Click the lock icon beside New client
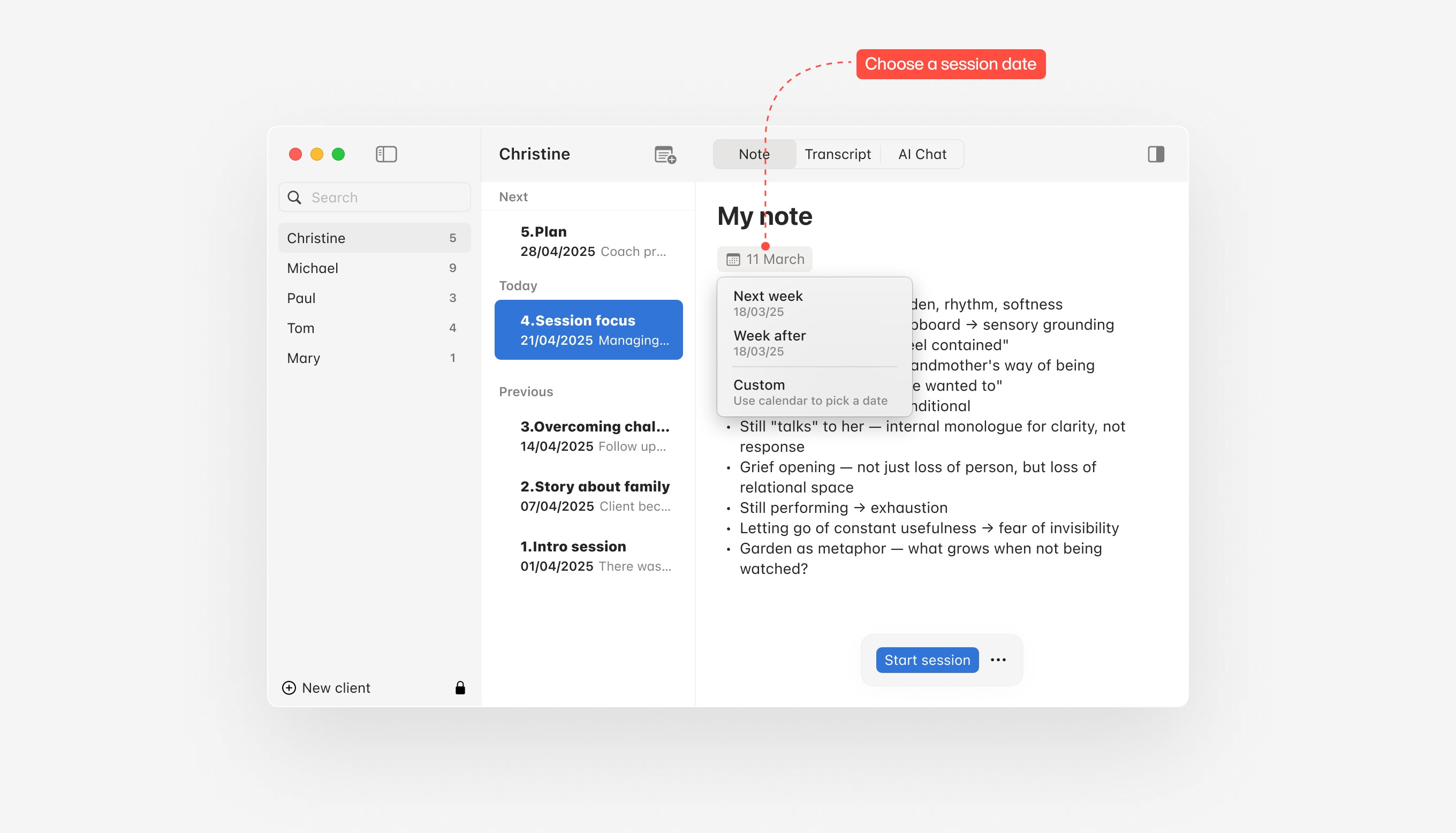Viewport: 1456px width, 833px height. 460,688
